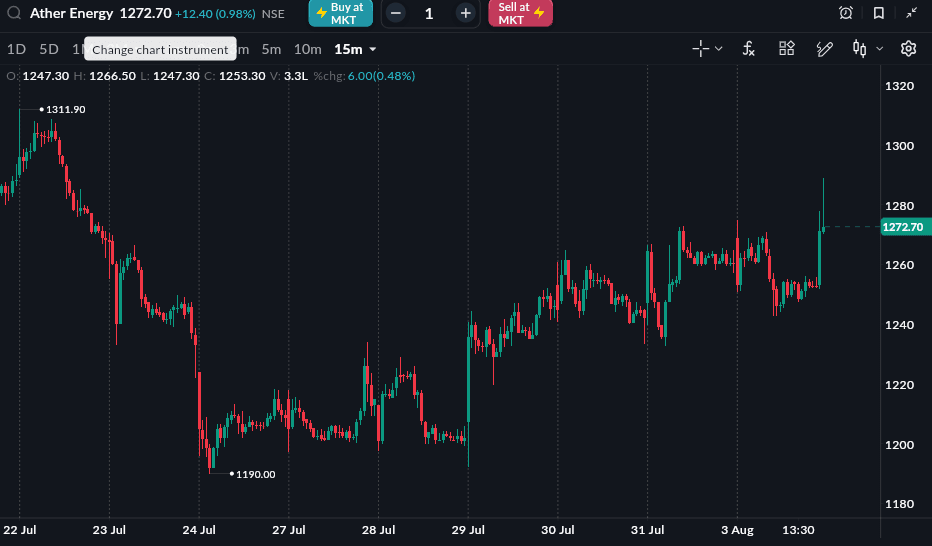Open the drawing tools pencil icon

pos(824,49)
